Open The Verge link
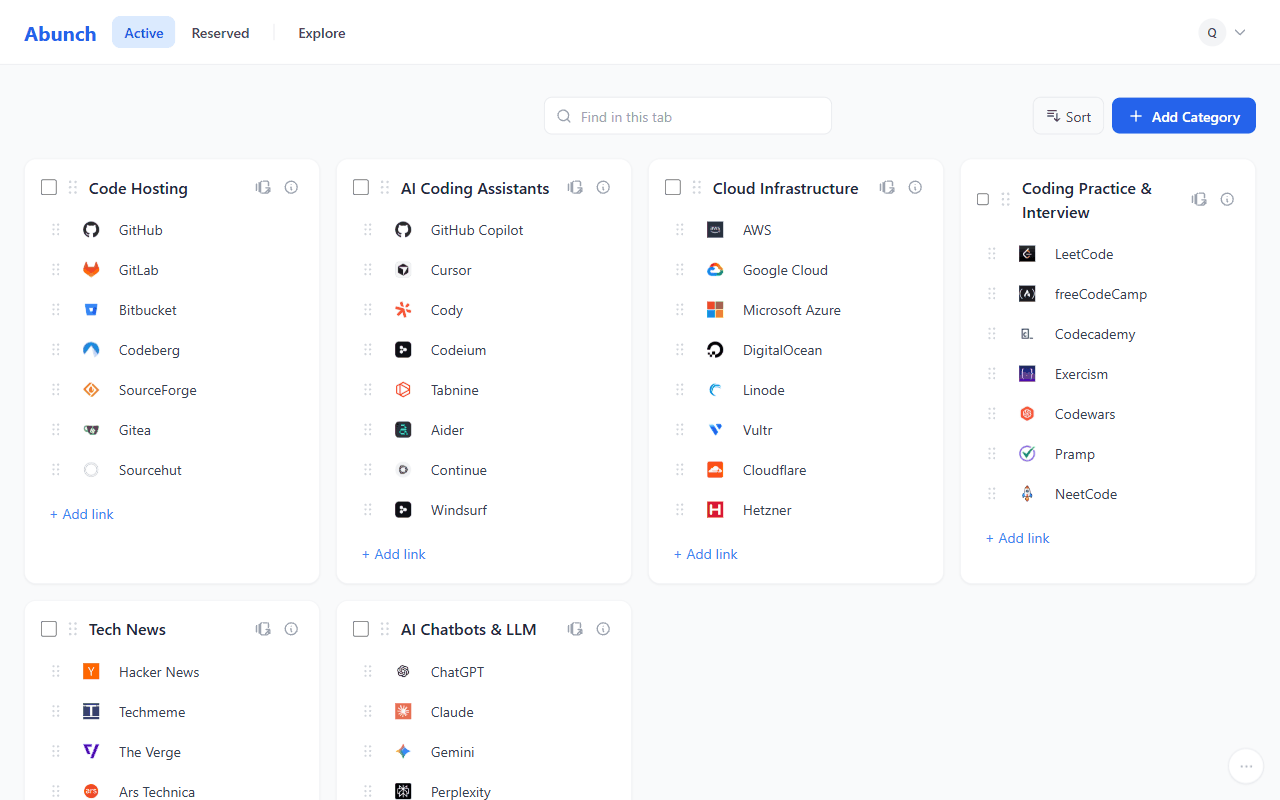The width and height of the screenshot is (1280, 800). (150, 752)
